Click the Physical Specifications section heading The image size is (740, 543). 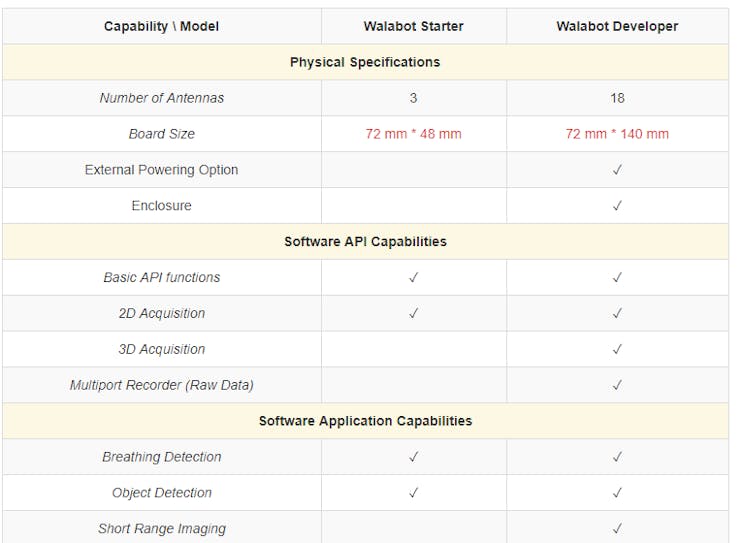[365, 62]
